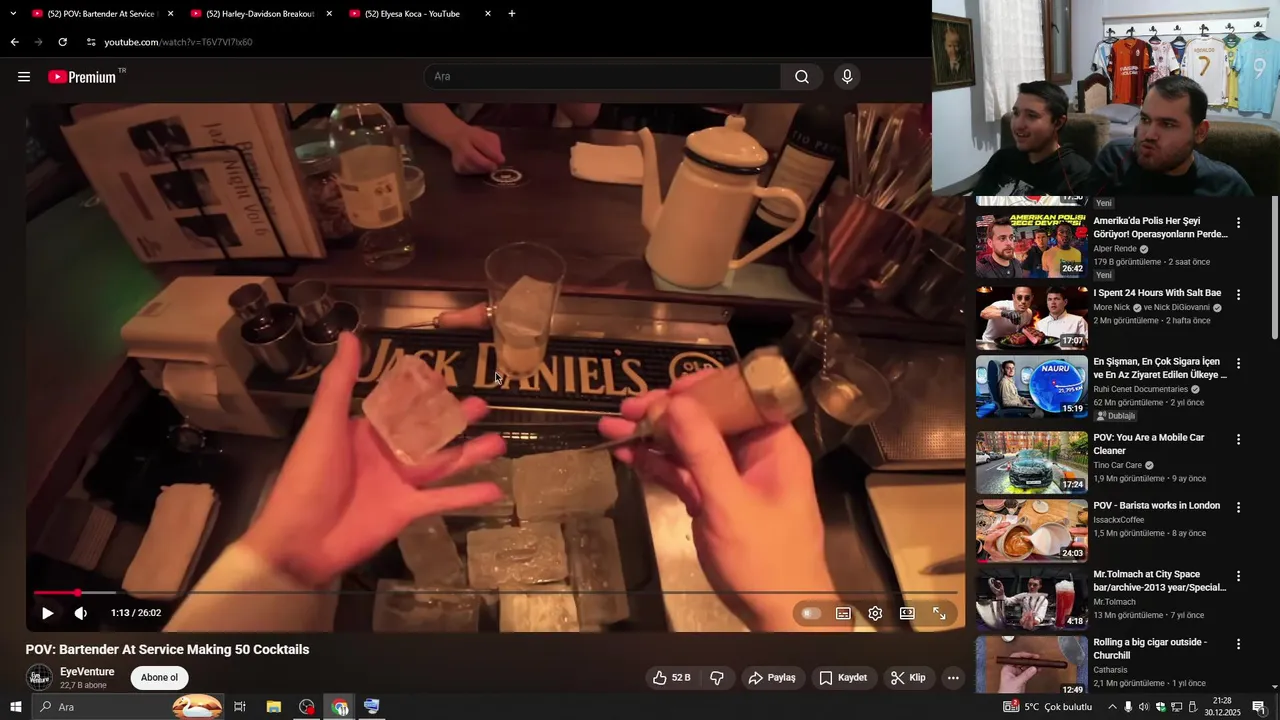1280x720 pixels.
Task: Subscribe with the Abone ol button
Action: pyautogui.click(x=159, y=678)
